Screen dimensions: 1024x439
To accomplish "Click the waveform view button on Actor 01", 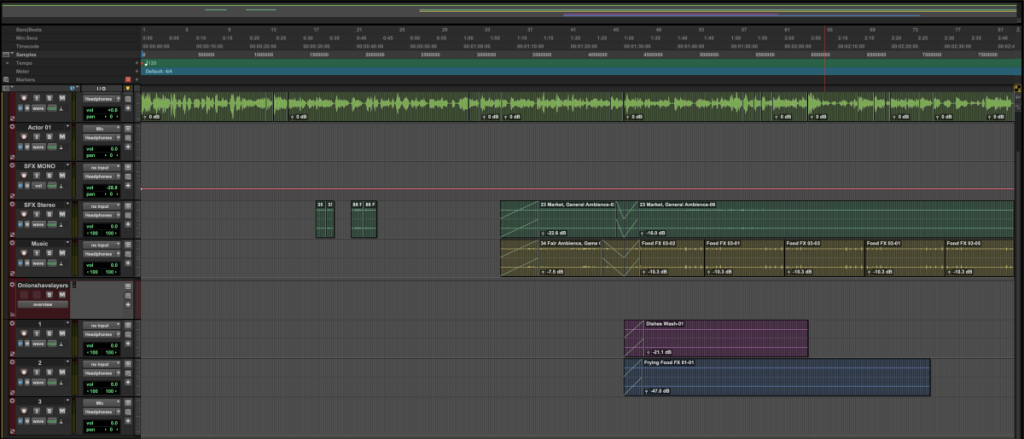I will pos(39,146).
